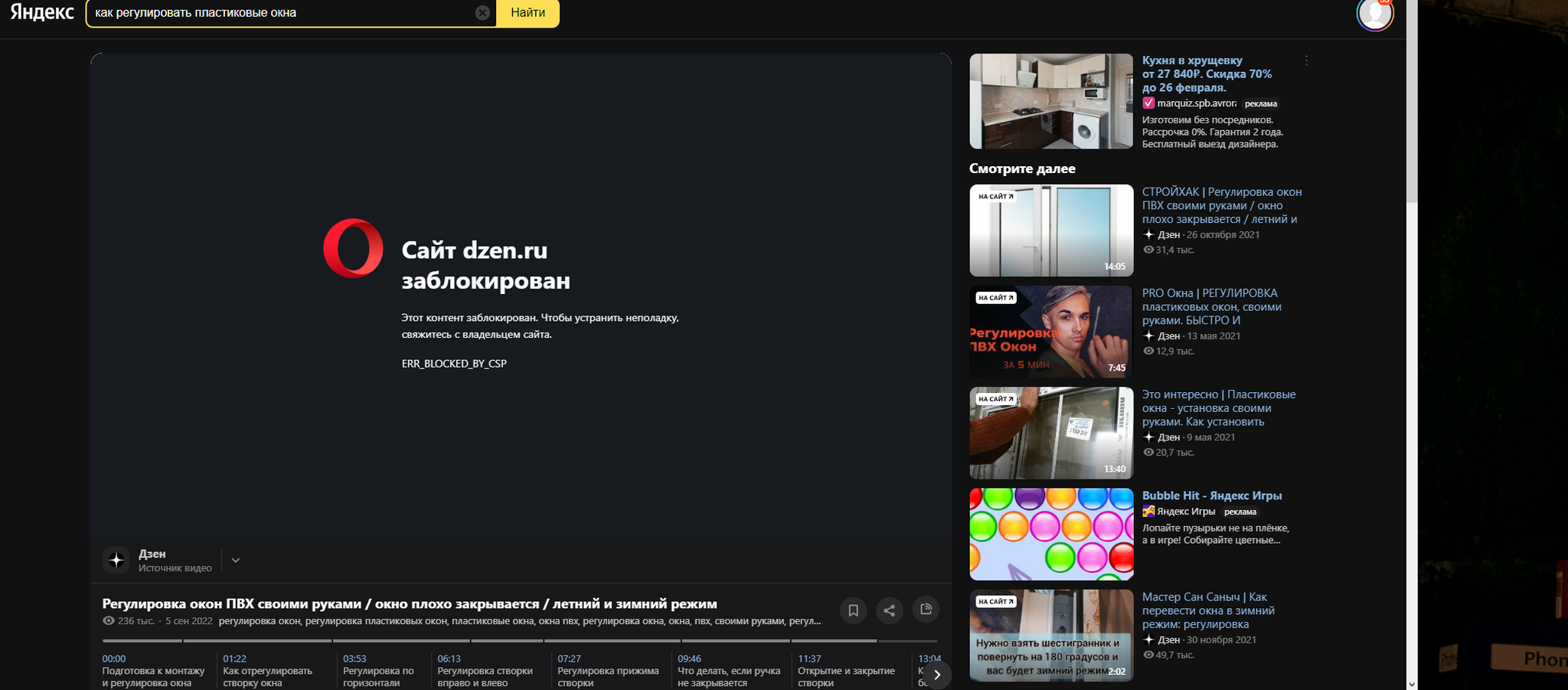Open Мастер Сан Саныч video link

(x=1208, y=610)
